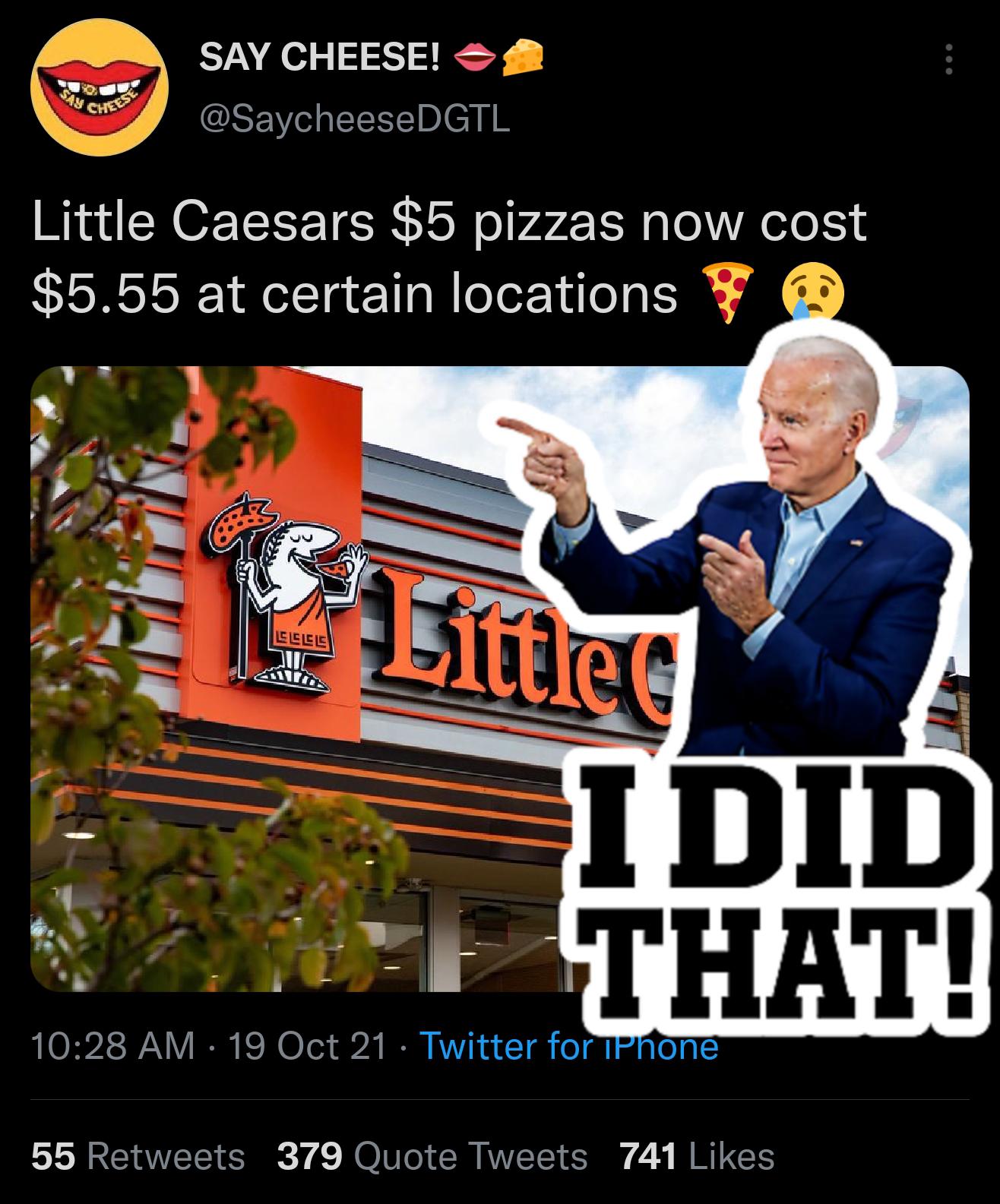1000x1204 pixels.
Task: Click the SAY CHEESE! display name
Action: [x=319, y=57]
